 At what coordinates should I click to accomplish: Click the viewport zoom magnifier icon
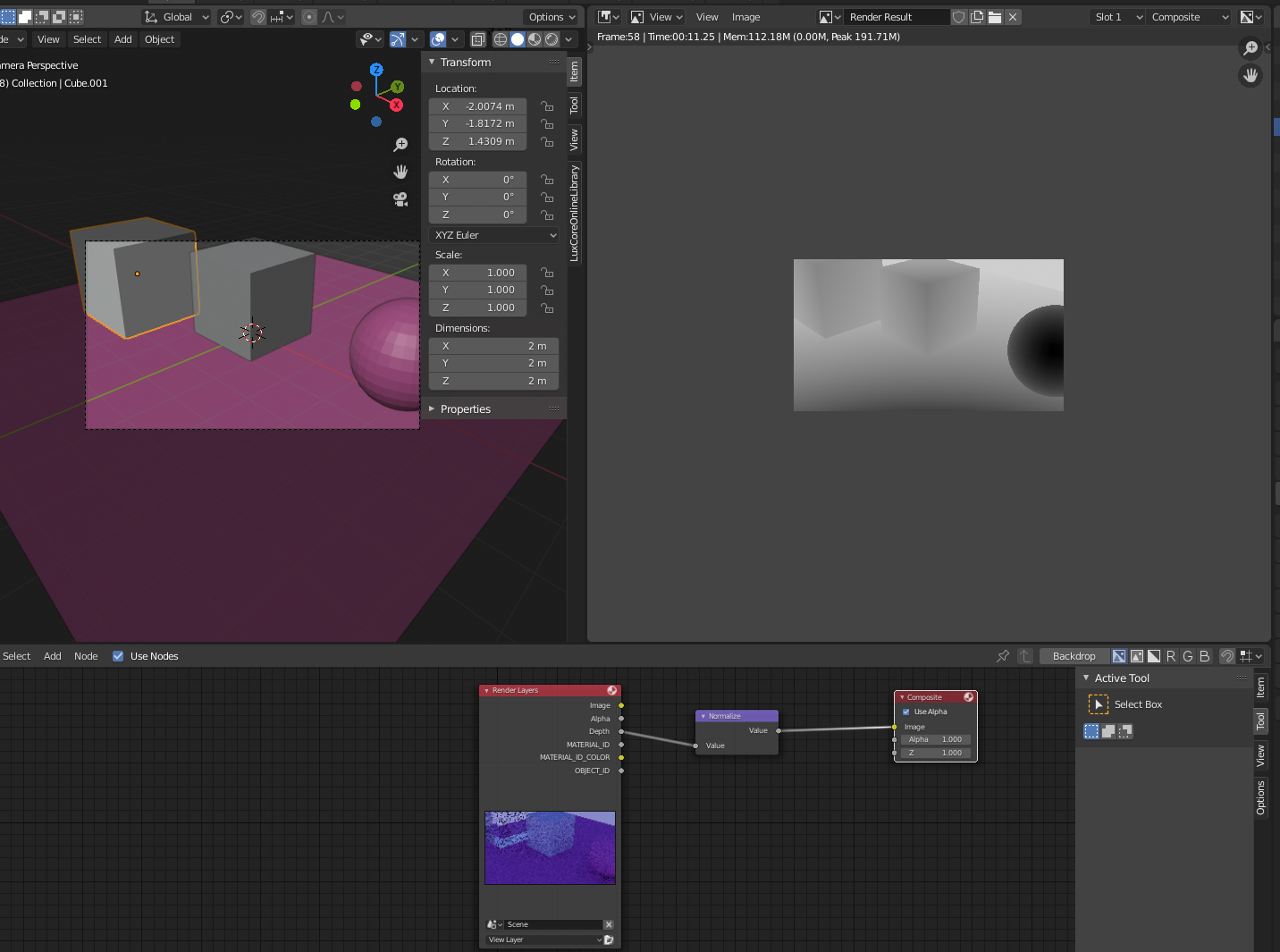(x=400, y=145)
